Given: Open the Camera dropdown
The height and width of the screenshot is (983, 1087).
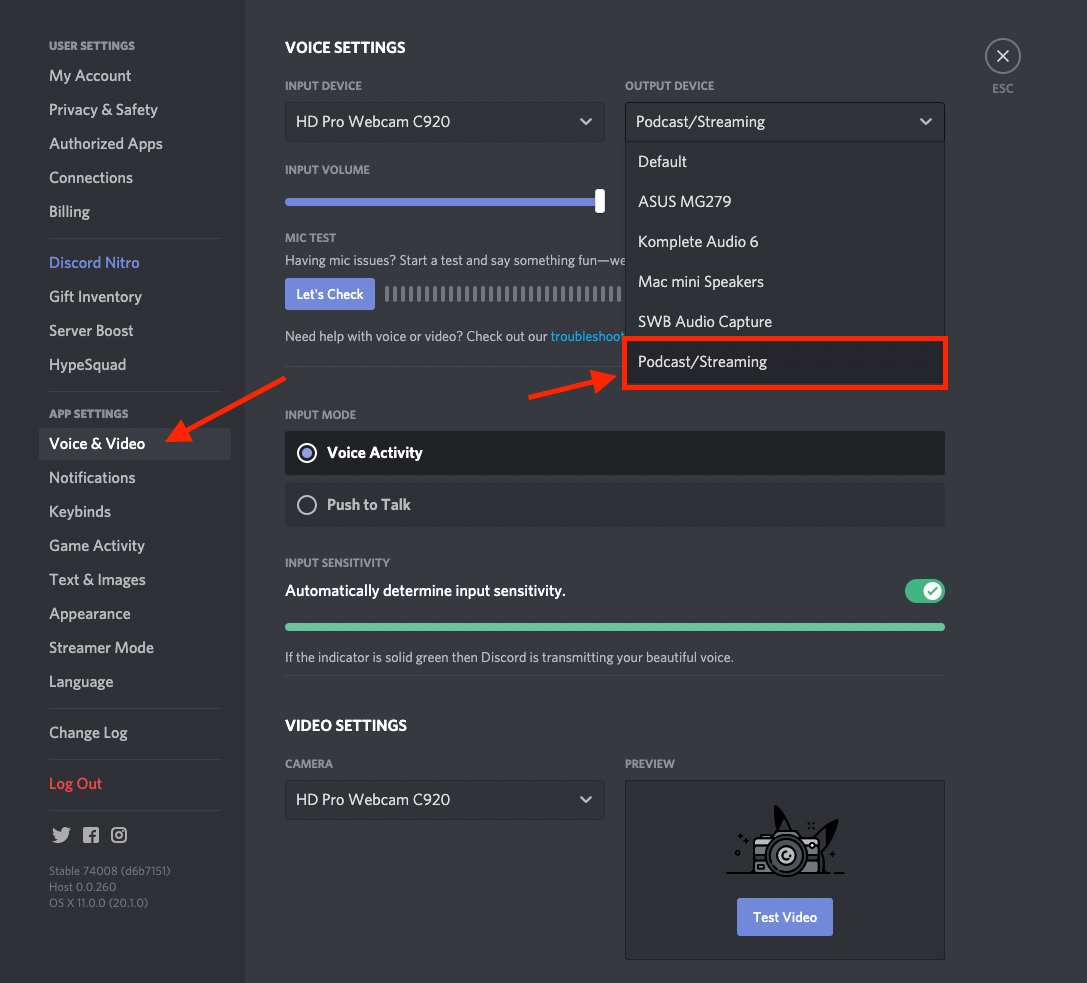Looking at the screenshot, I should pyautogui.click(x=444, y=800).
